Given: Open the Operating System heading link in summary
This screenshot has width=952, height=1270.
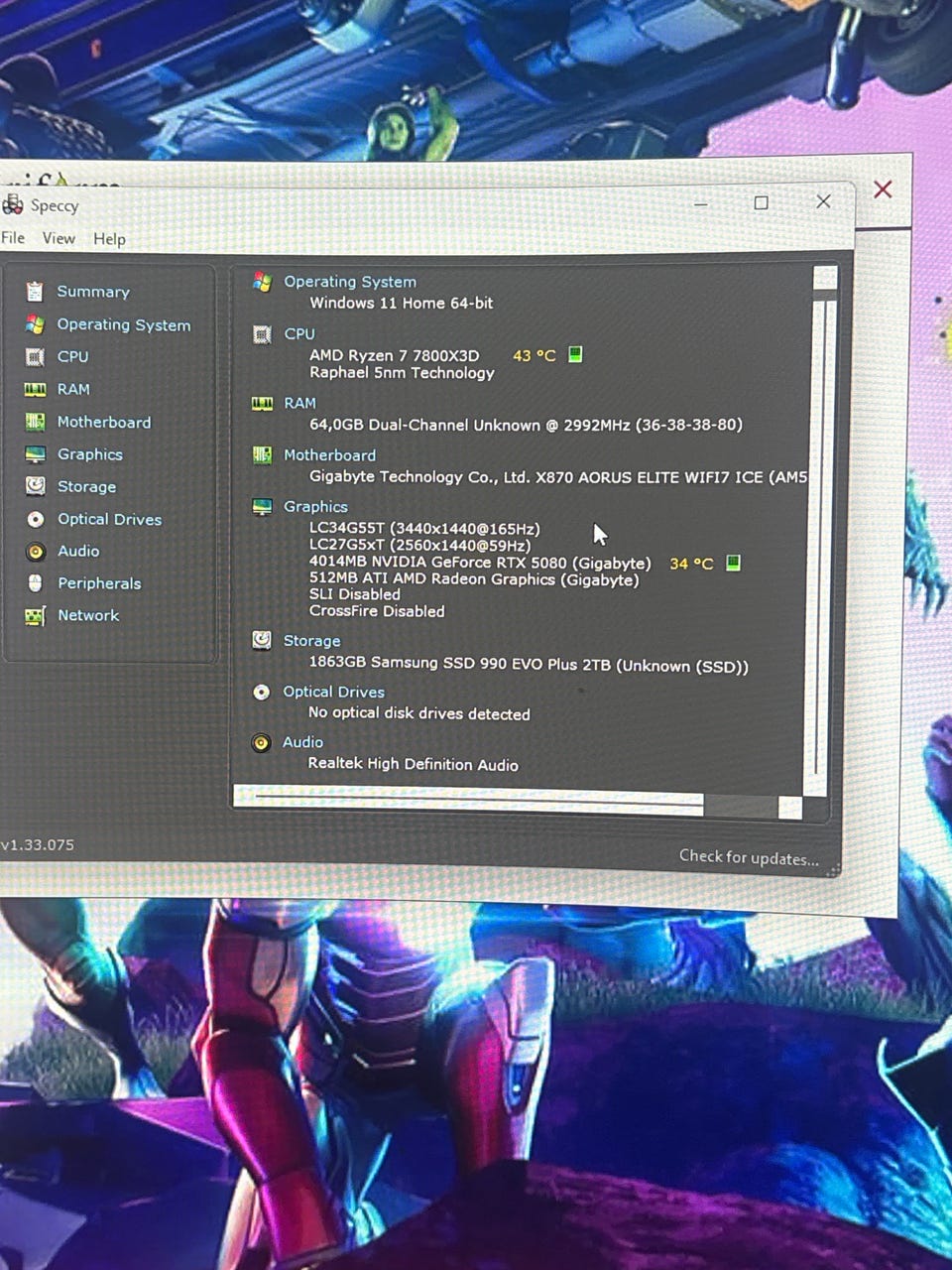Looking at the screenshot, I should 350,282.
